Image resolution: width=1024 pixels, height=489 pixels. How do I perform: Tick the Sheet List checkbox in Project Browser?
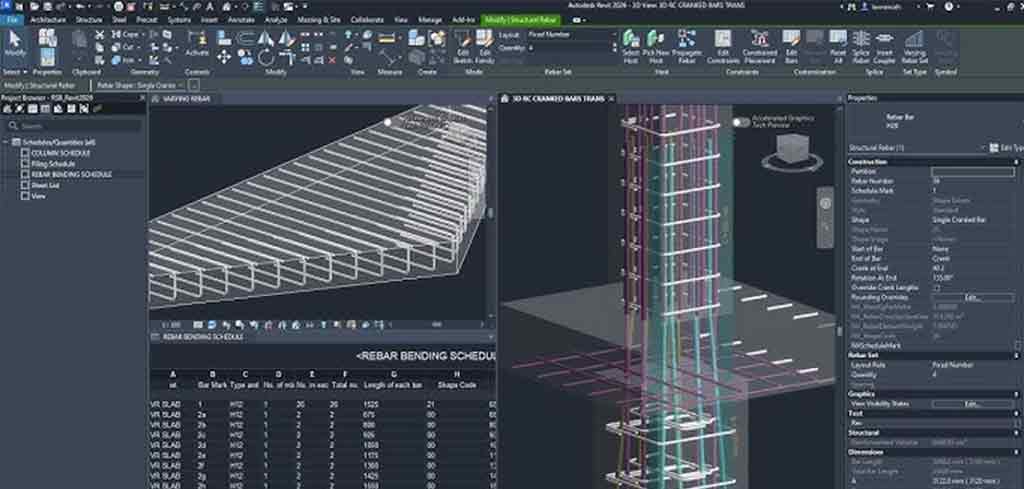coord(25,185)
